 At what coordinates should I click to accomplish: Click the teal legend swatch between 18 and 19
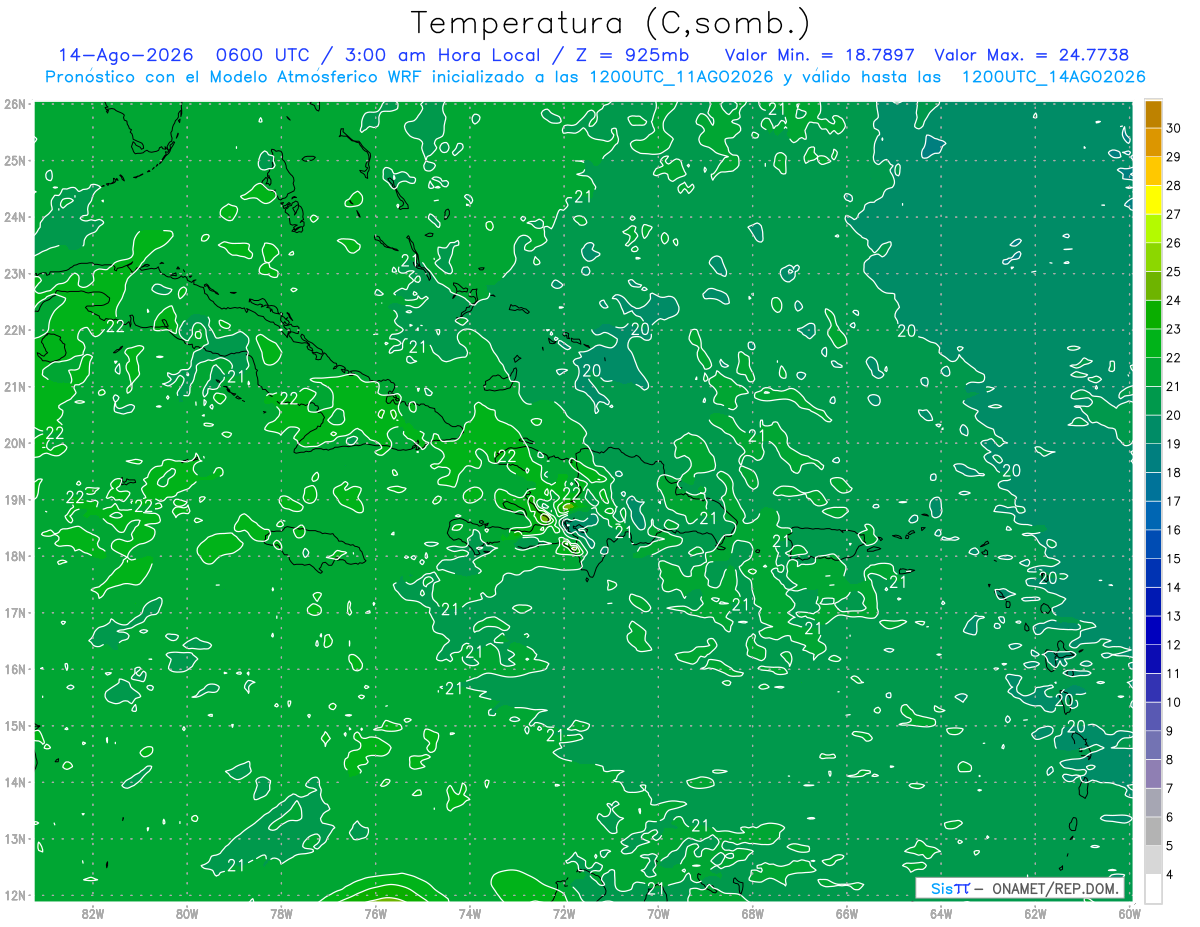[1153, 459]
